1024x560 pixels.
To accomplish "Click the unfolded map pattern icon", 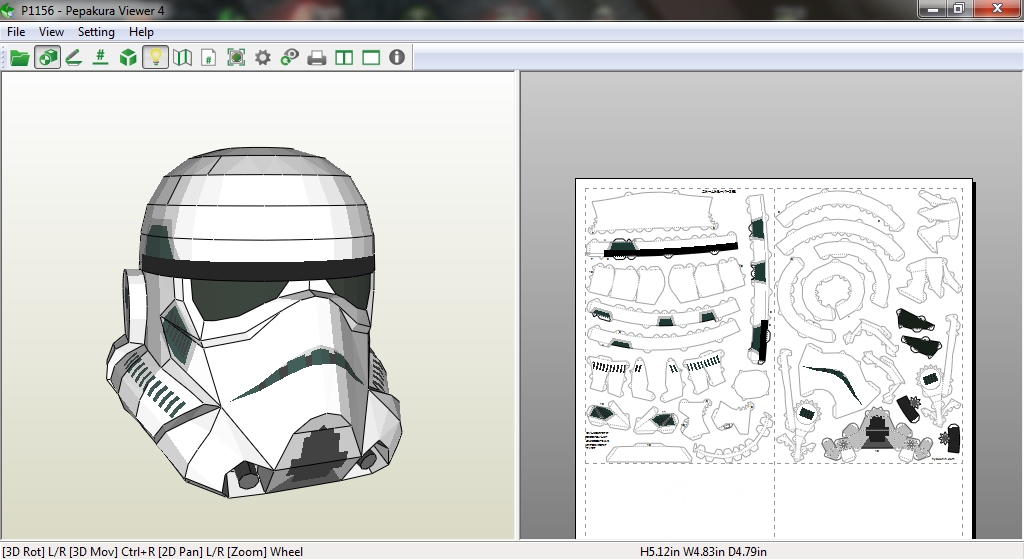I will 182,57.
